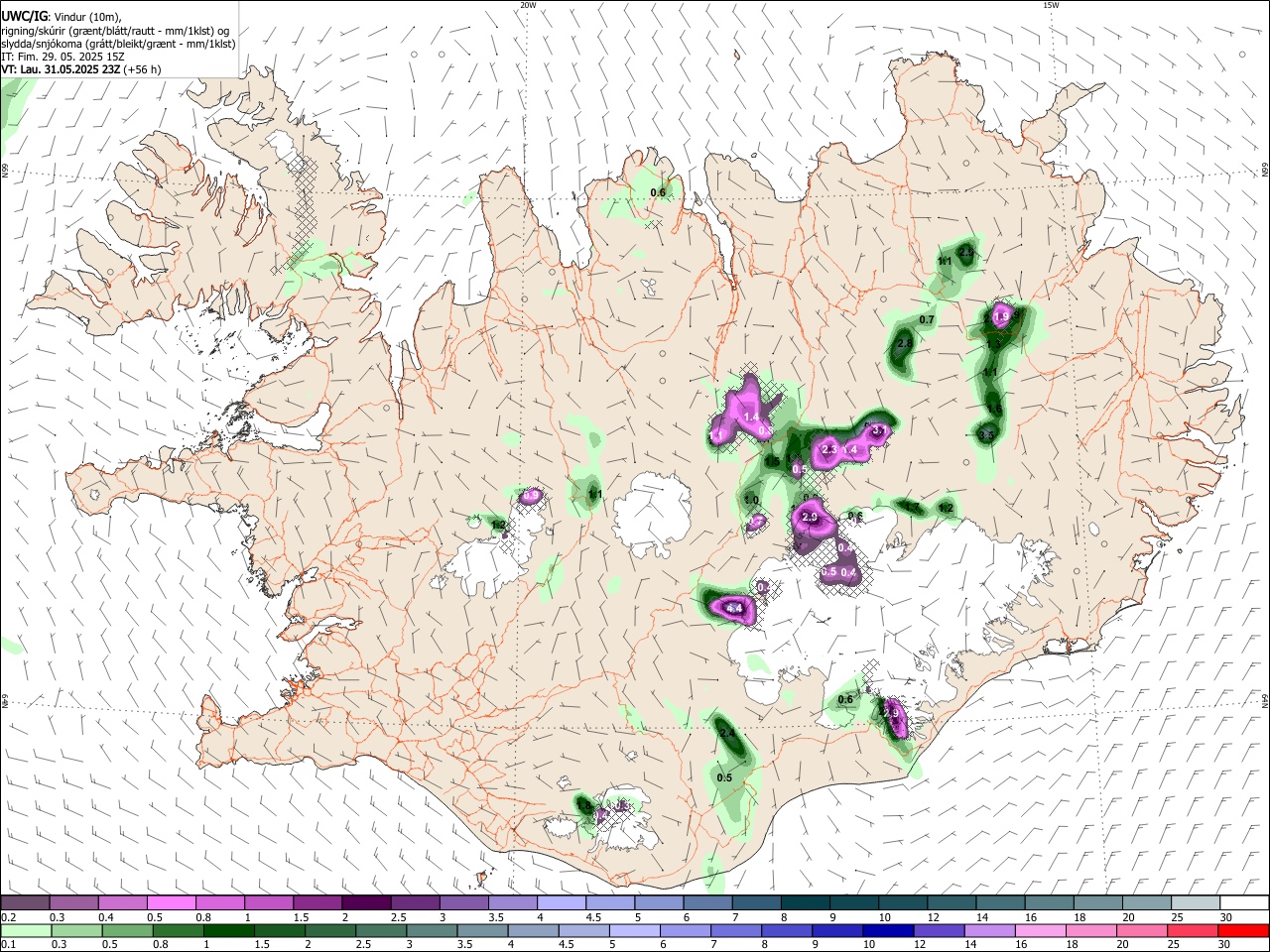The width and height of the screenshot is (1270, 952).
Task: Click the '1.0' value east of Hofsjökull
Action: click(x=751, y=500)
